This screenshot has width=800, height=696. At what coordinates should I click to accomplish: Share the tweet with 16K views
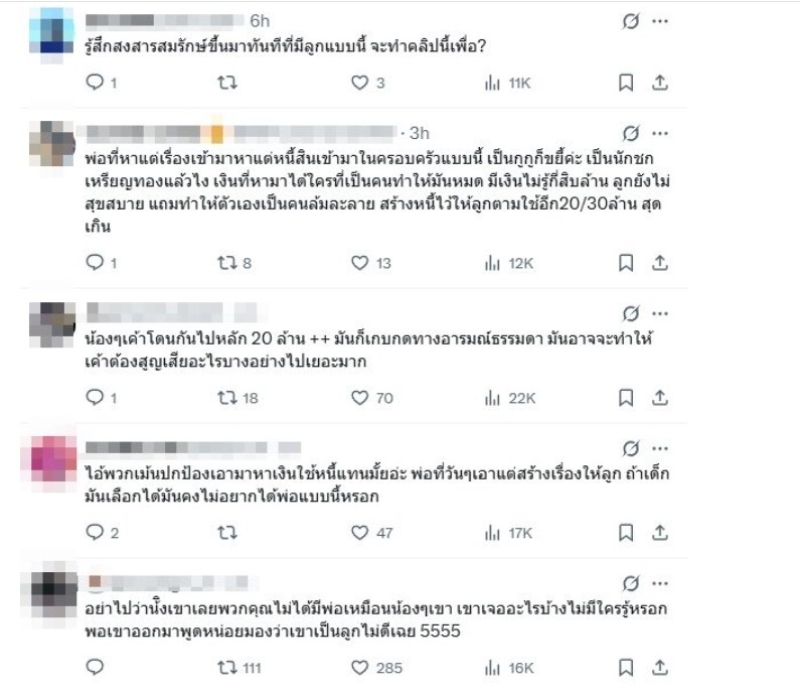(x=660, y=667)
